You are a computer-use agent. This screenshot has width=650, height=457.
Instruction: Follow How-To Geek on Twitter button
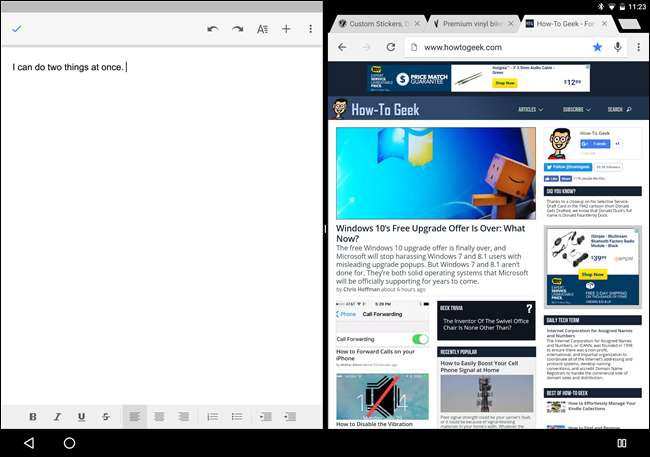tap(568, 167)
